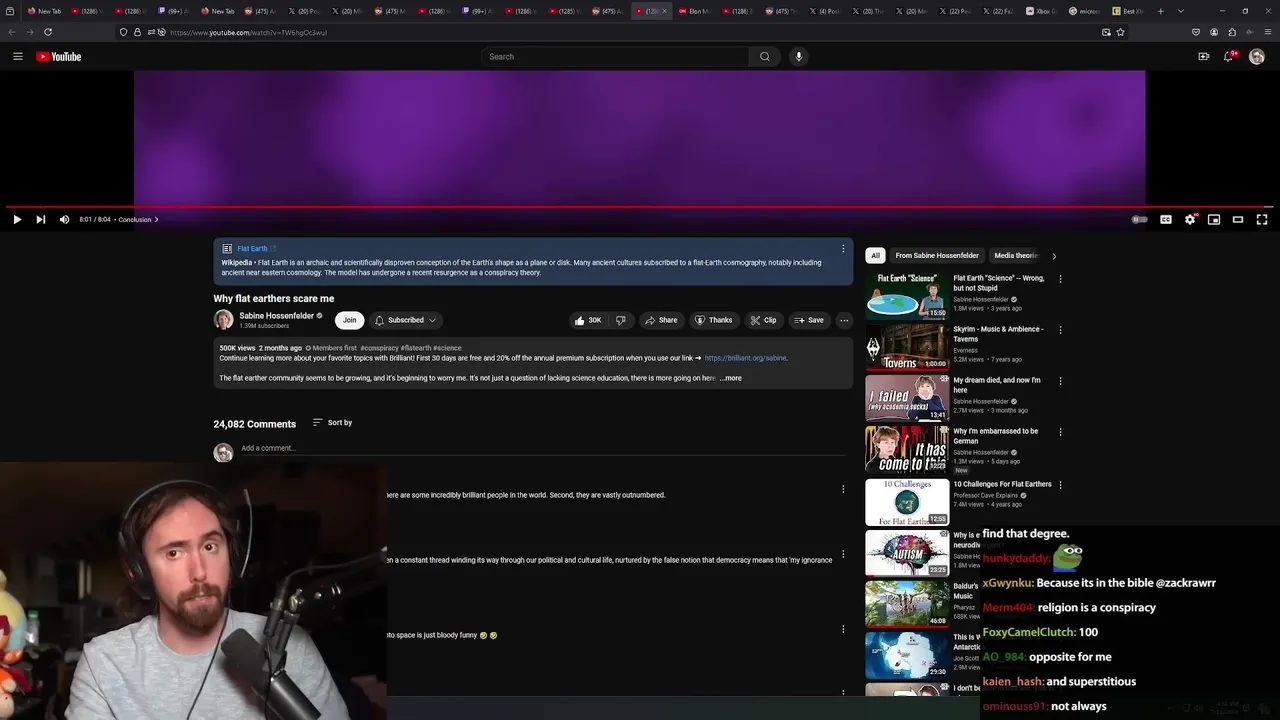Open the YouTube guide hamburger menu
1280x720 pixels.
coord(17,57)
